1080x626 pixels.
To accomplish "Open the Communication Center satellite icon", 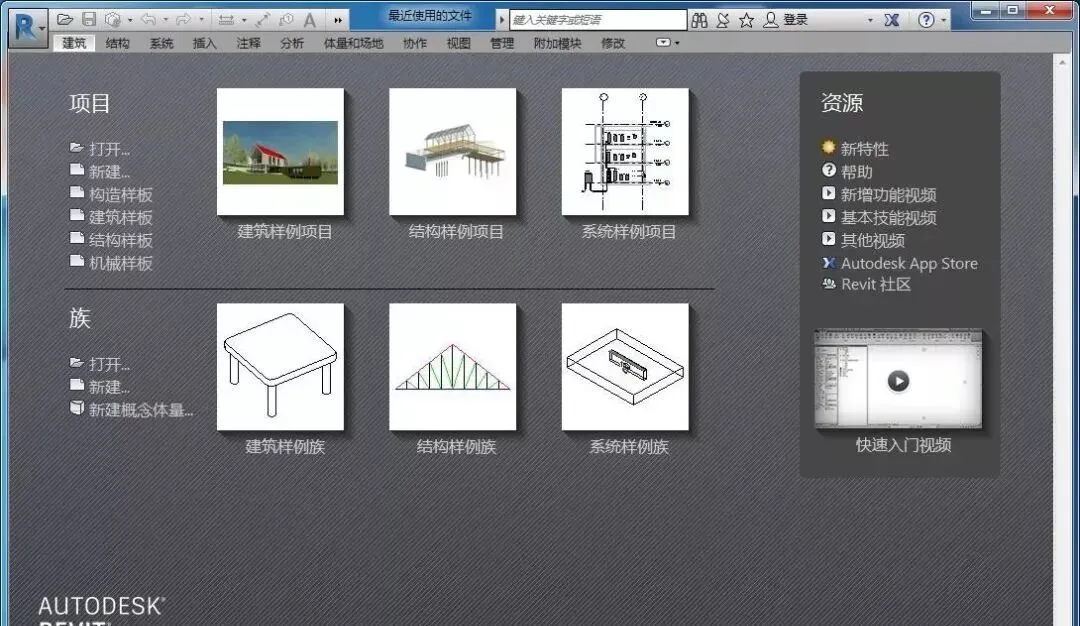I will pyautogui.click(x=723, y=20).
